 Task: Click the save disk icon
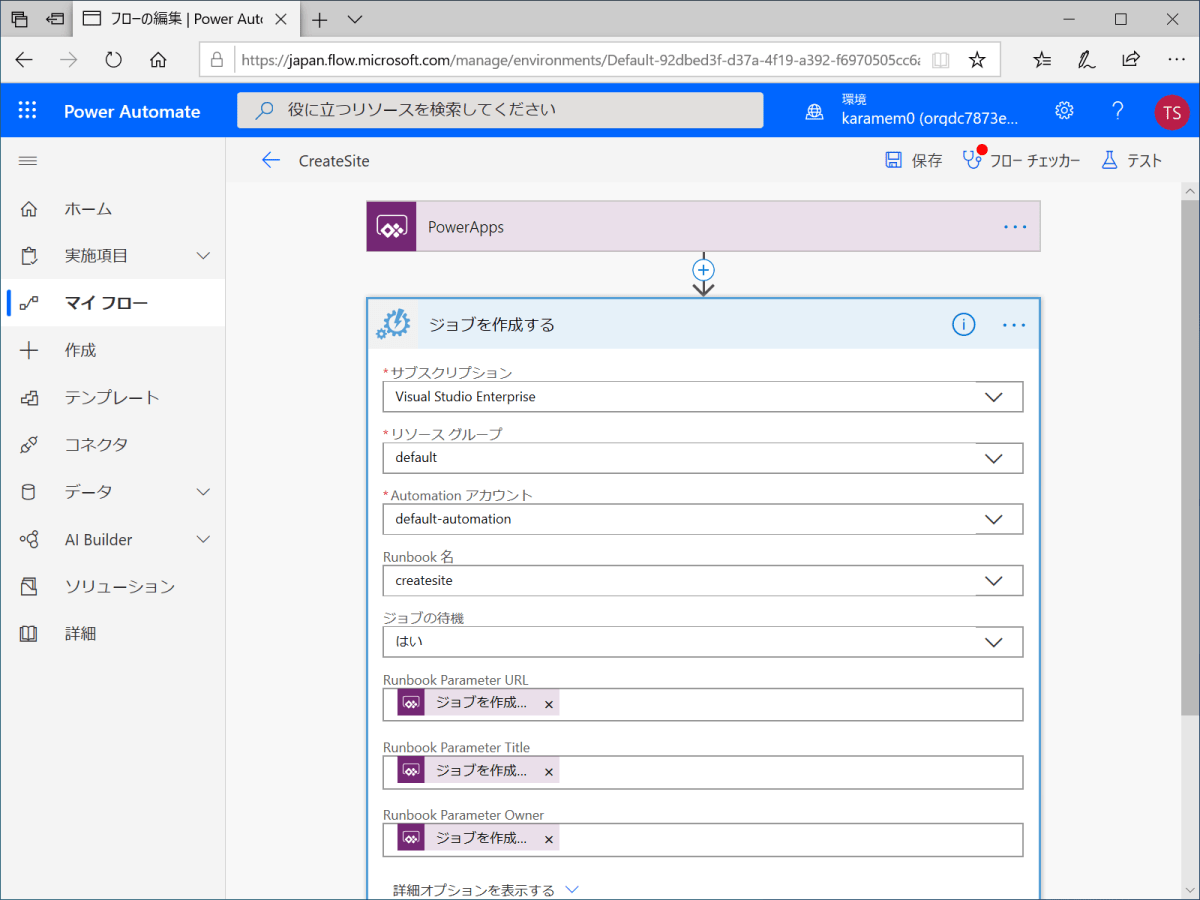893,160
